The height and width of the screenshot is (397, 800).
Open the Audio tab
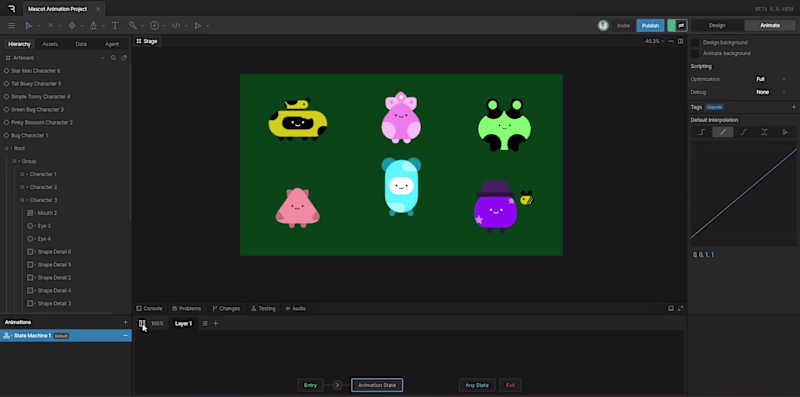(295, 309)
